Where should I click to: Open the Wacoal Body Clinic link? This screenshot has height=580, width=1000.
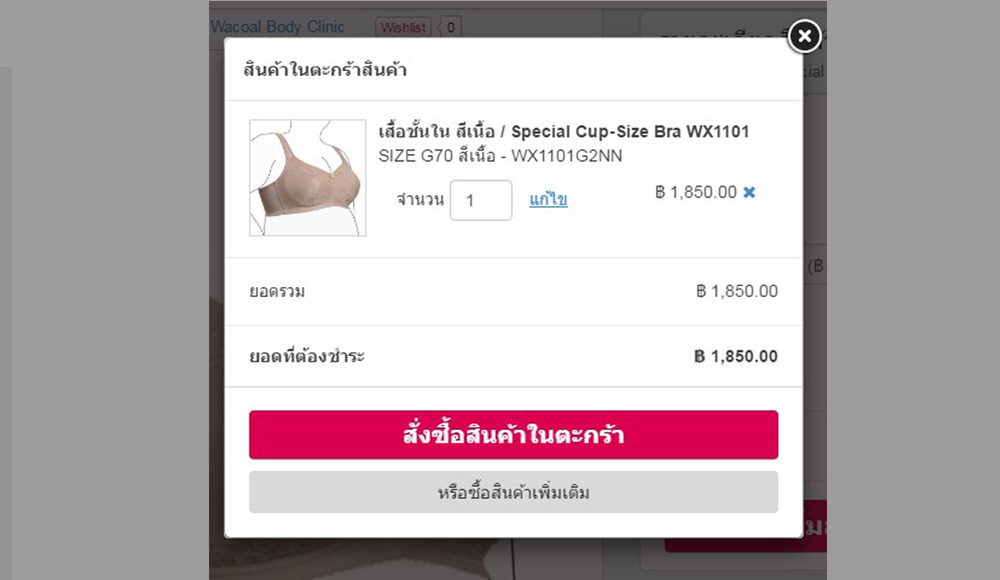tap(277, 27)
